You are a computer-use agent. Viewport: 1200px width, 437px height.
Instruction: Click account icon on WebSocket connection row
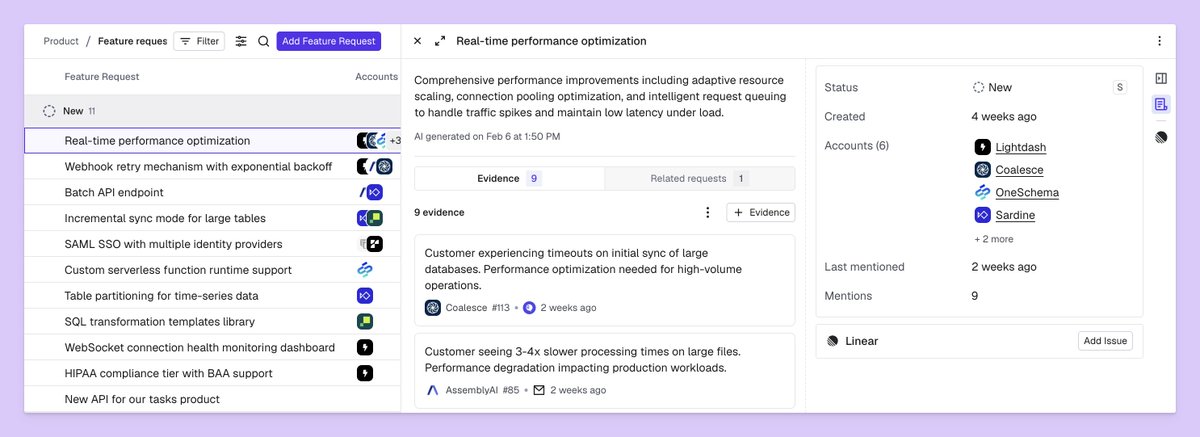point(365,347)
